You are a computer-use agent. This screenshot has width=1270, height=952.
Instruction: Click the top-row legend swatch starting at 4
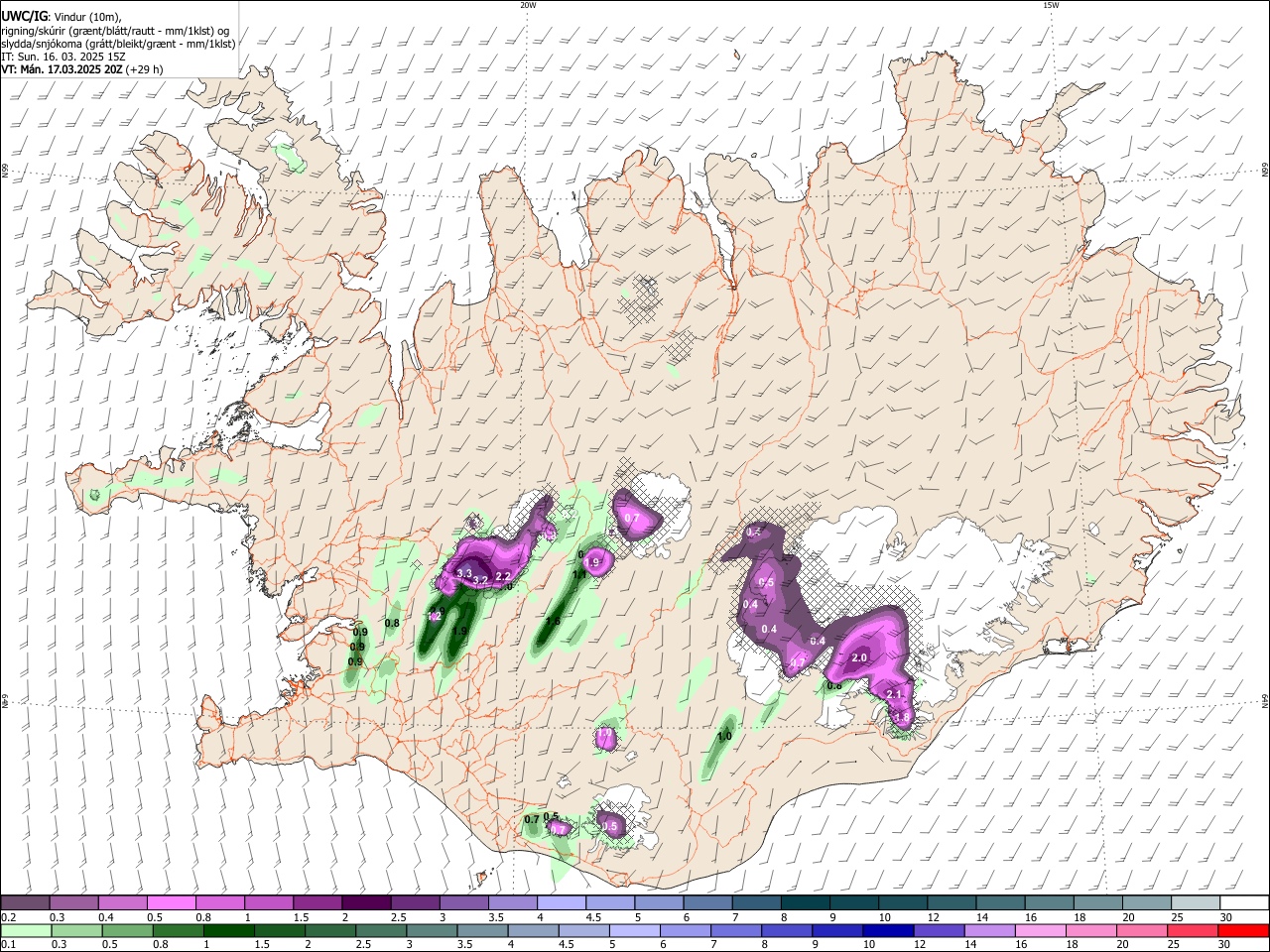[560, 902]
